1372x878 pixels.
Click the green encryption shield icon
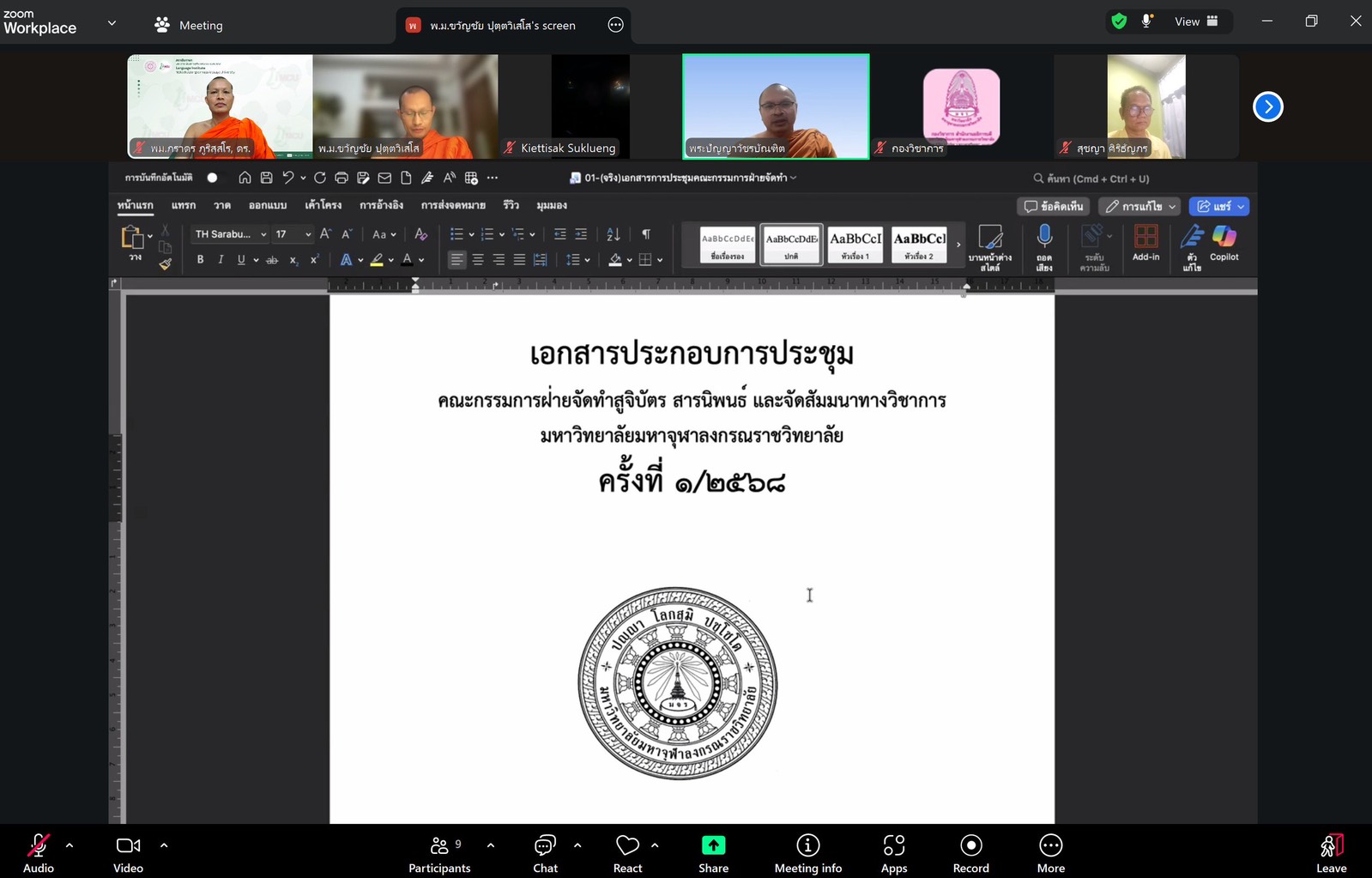1119,21
